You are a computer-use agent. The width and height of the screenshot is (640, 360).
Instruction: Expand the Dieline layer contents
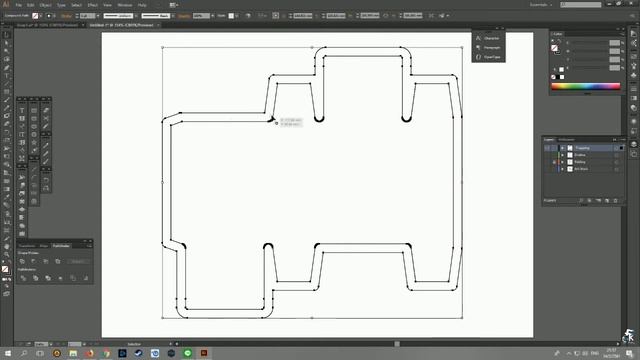pyautogui.click(x=563, y=155)
